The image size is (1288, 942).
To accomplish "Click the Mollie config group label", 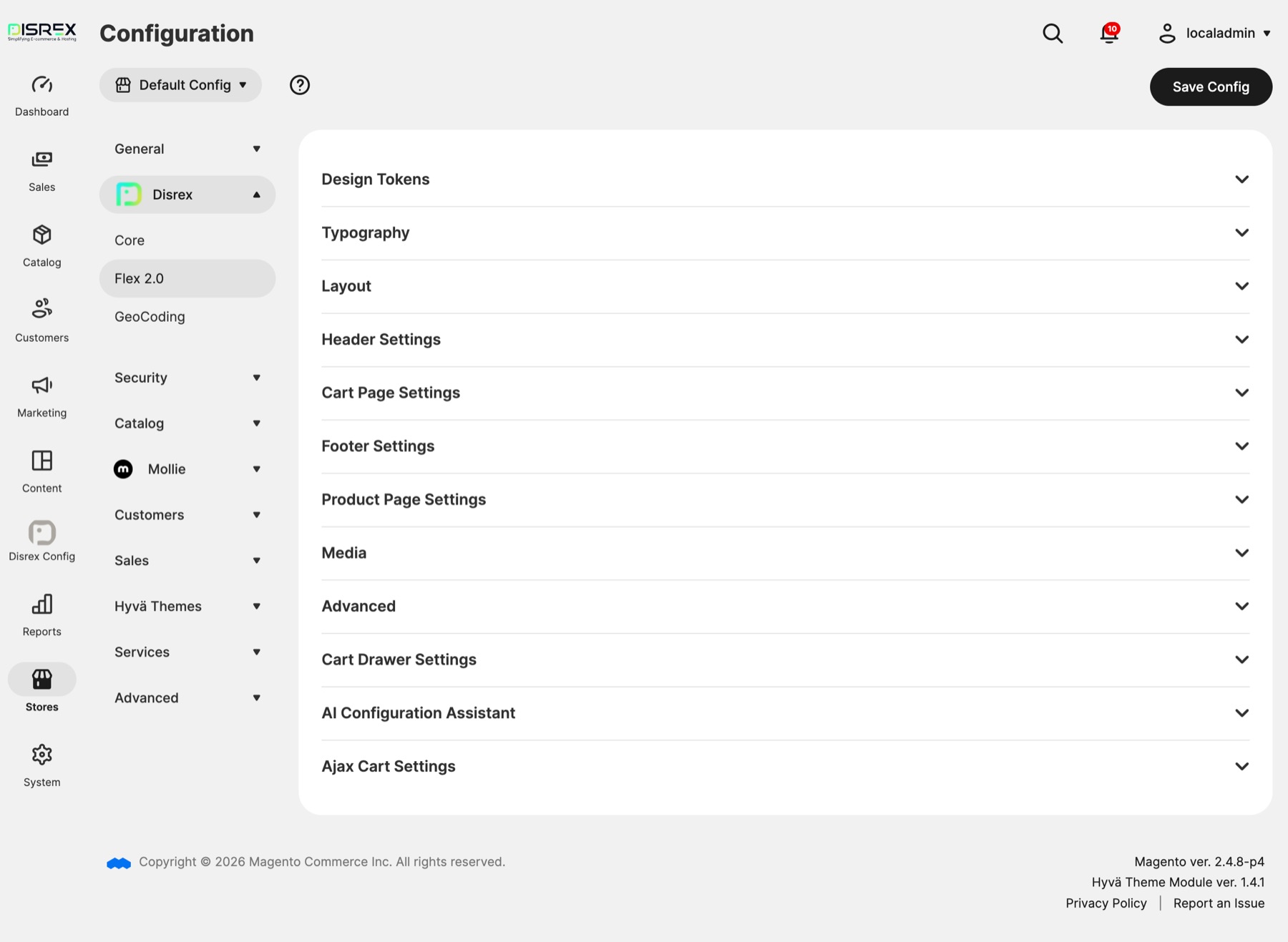I will [x=167, y=469].
